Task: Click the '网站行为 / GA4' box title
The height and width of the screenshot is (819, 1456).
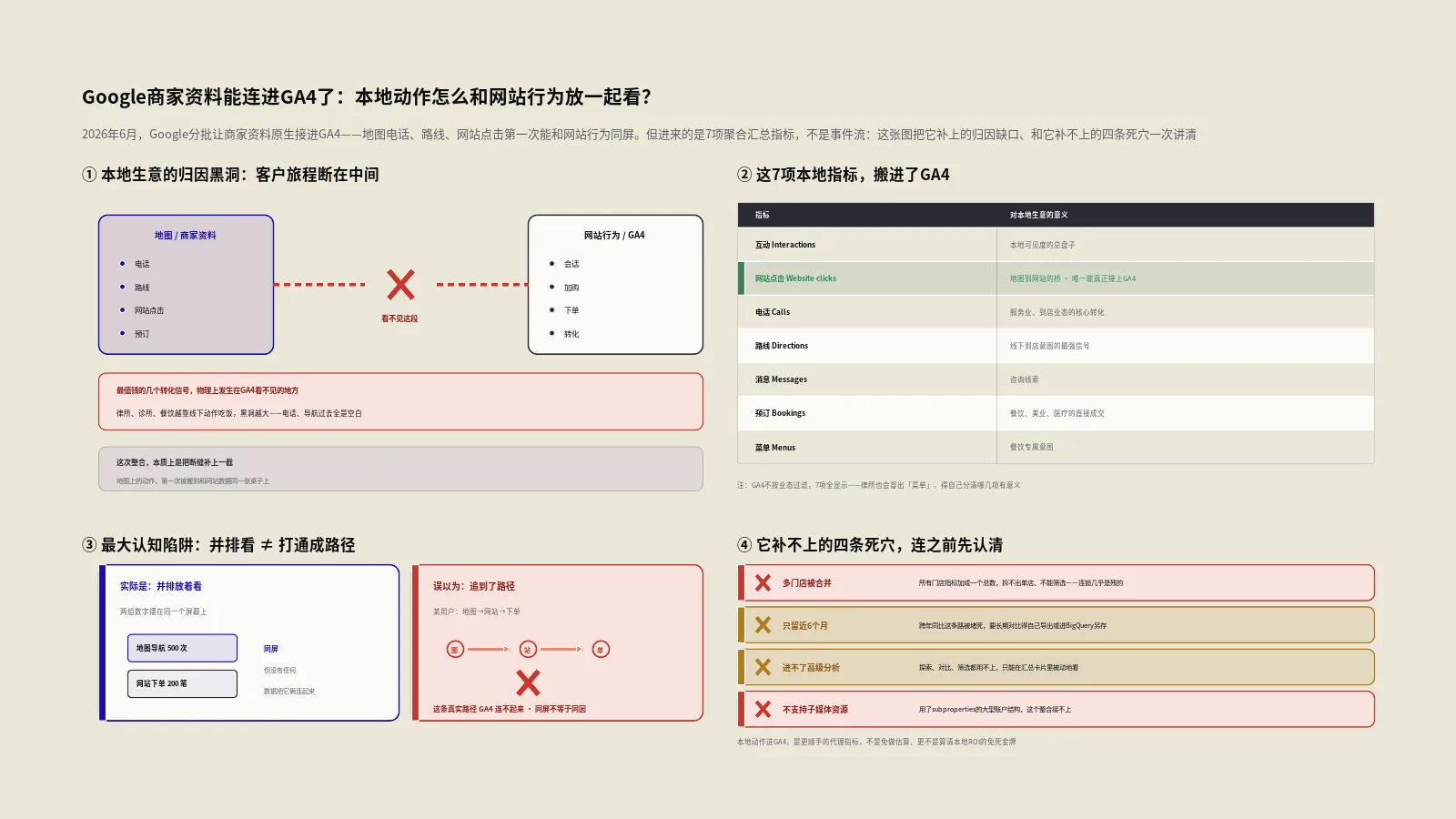Action: point(614,236)
